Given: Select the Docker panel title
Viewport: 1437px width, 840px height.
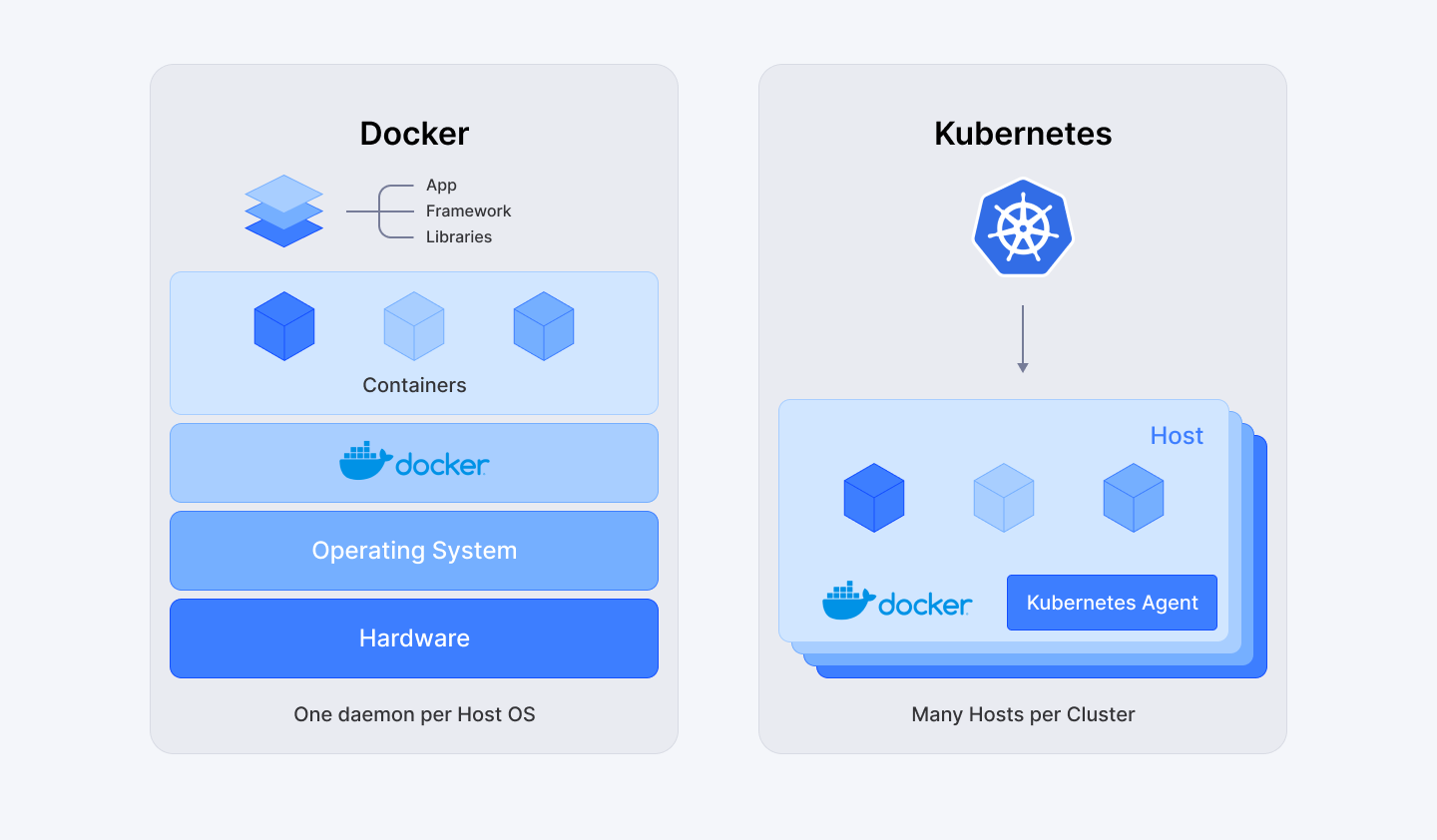Looking at the screenshot, I should tap(413, 133).
